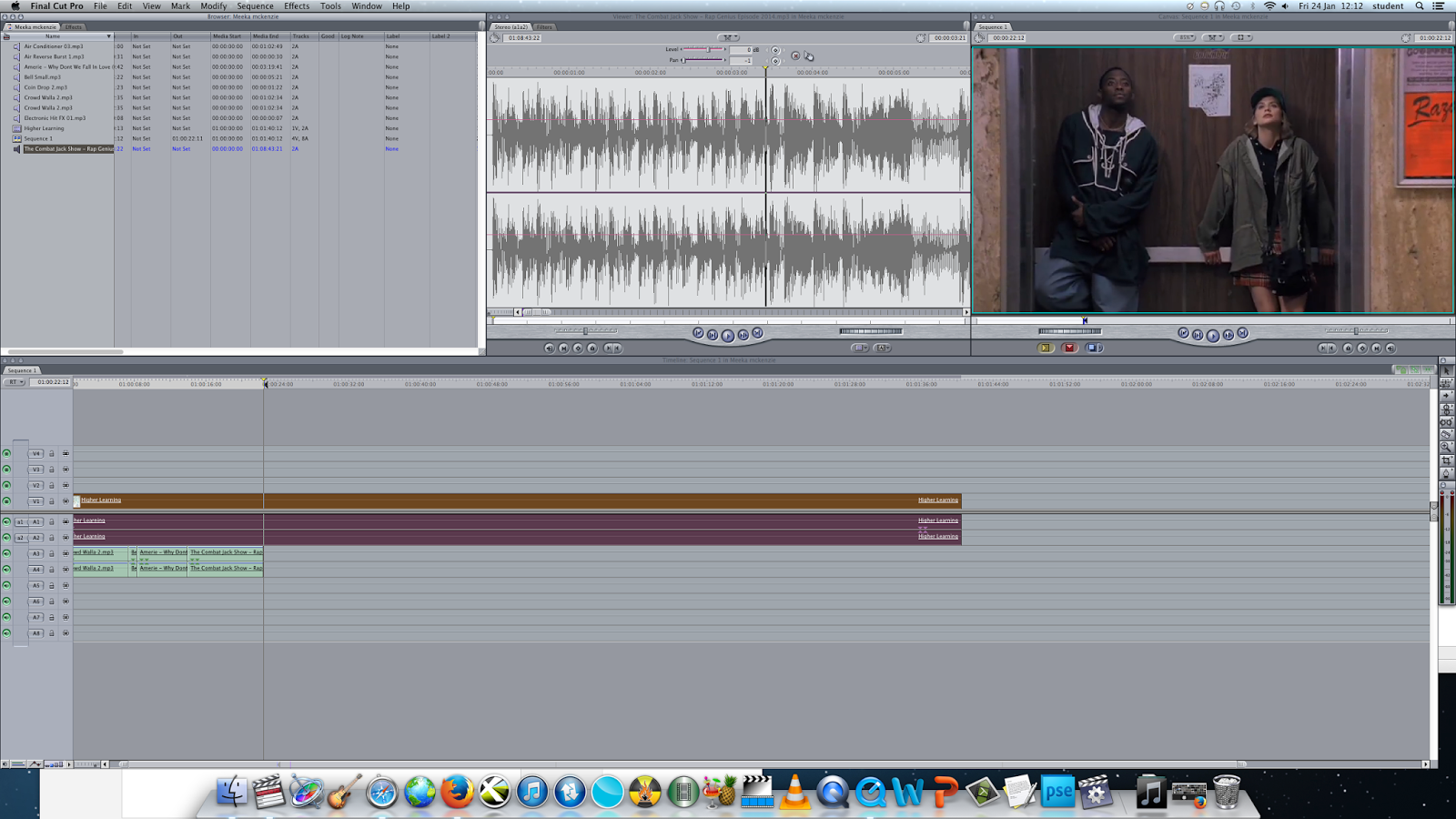Click the Play button in the Viewer
This screenshot has width=1456, height=819.
728,336
